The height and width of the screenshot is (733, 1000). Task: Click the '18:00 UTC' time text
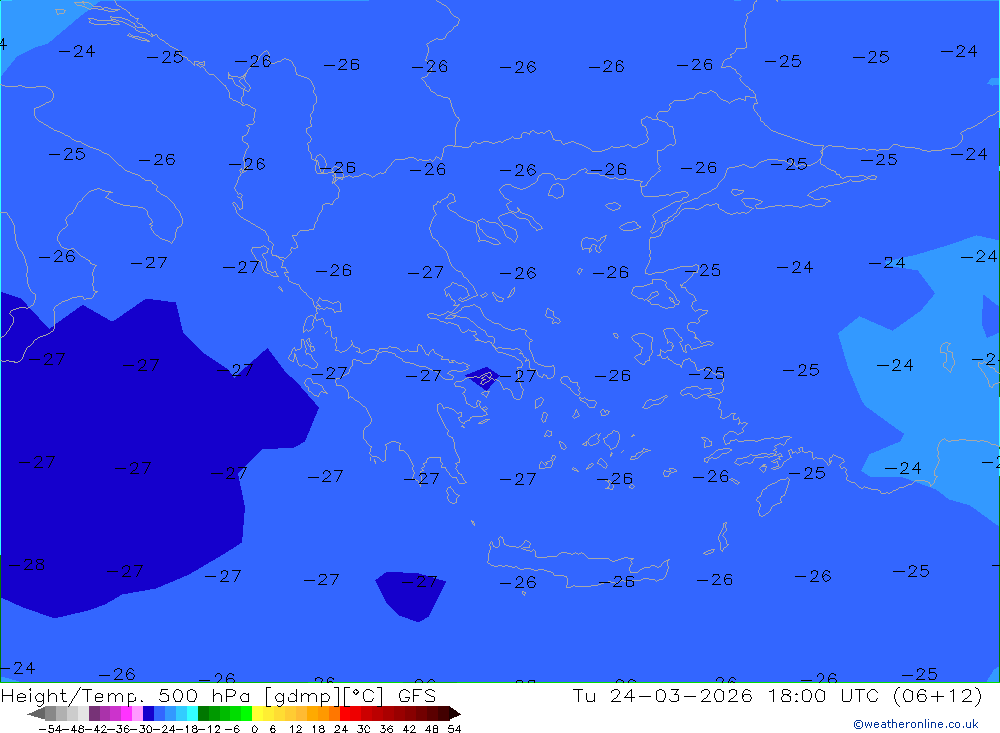tap(823, 695)
